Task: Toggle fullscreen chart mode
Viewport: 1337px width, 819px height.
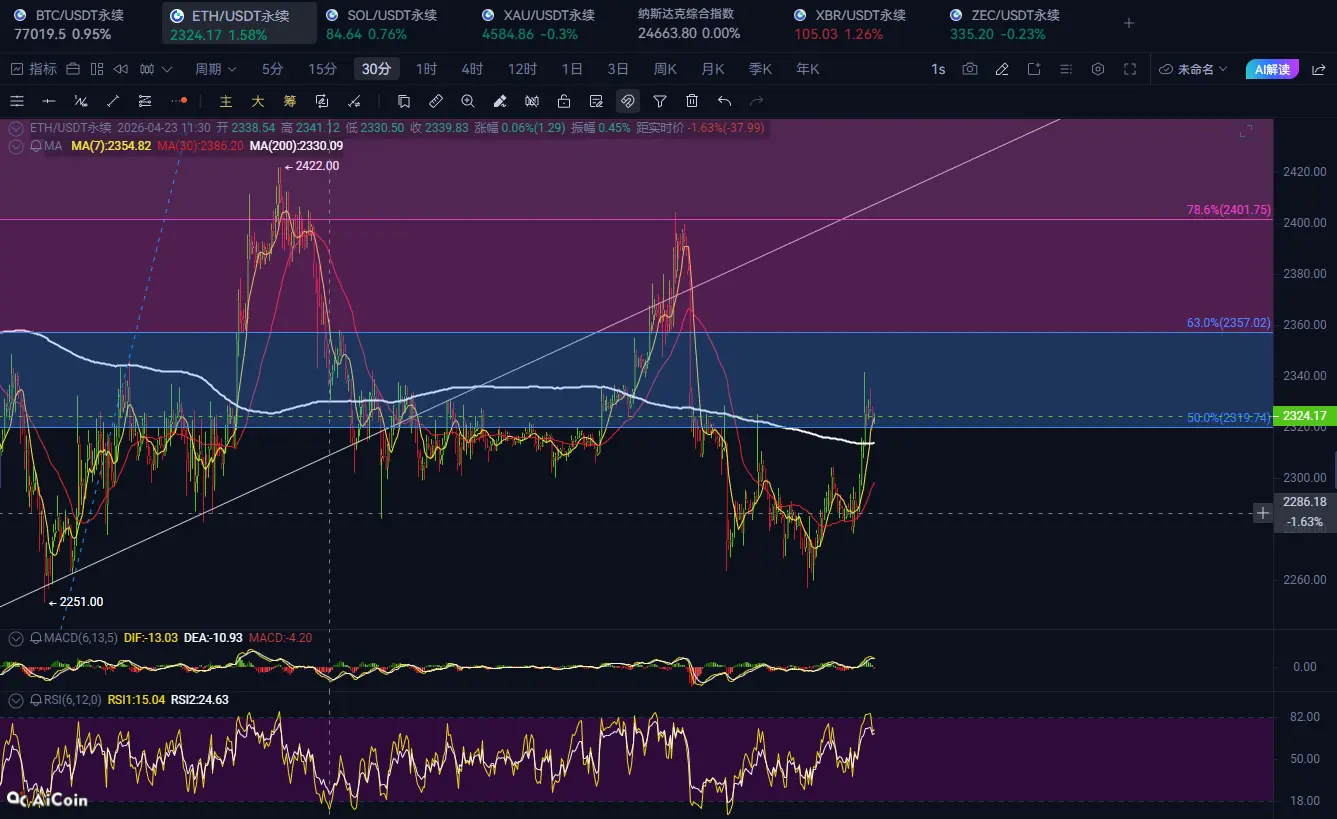Action: coord(1130,69)
